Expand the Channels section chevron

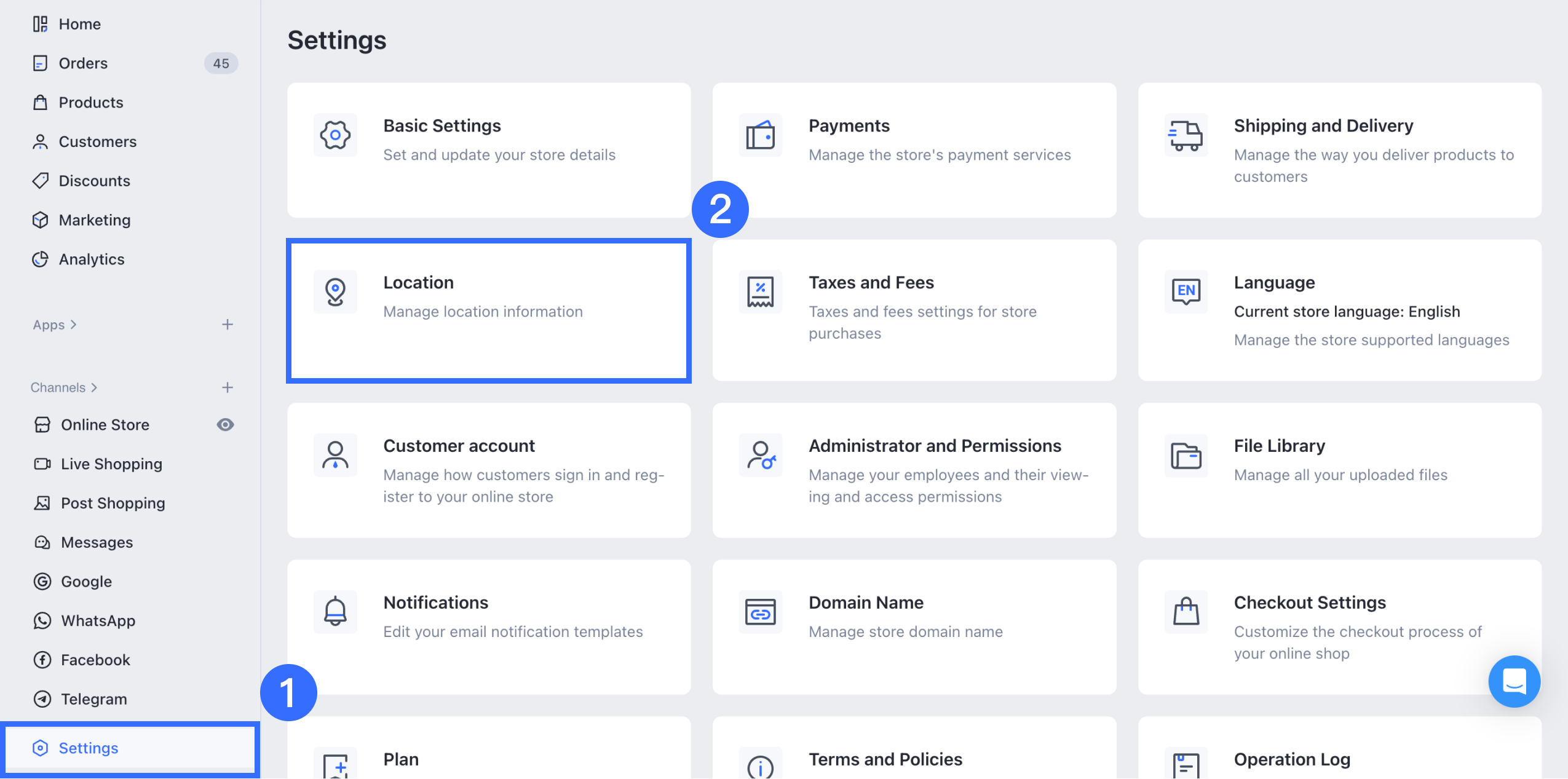[x=94, y=387]
